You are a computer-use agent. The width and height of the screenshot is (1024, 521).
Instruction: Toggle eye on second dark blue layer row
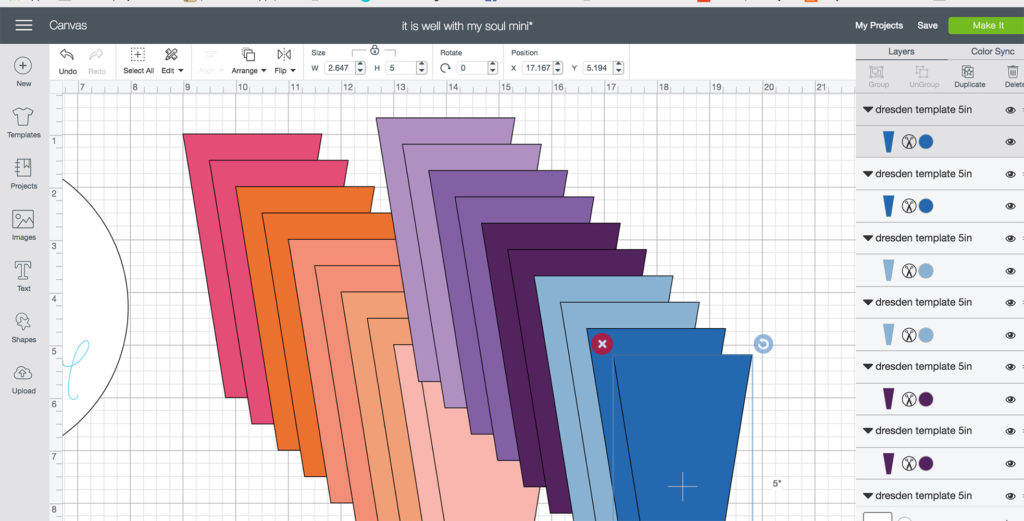tap(1010, 206)
